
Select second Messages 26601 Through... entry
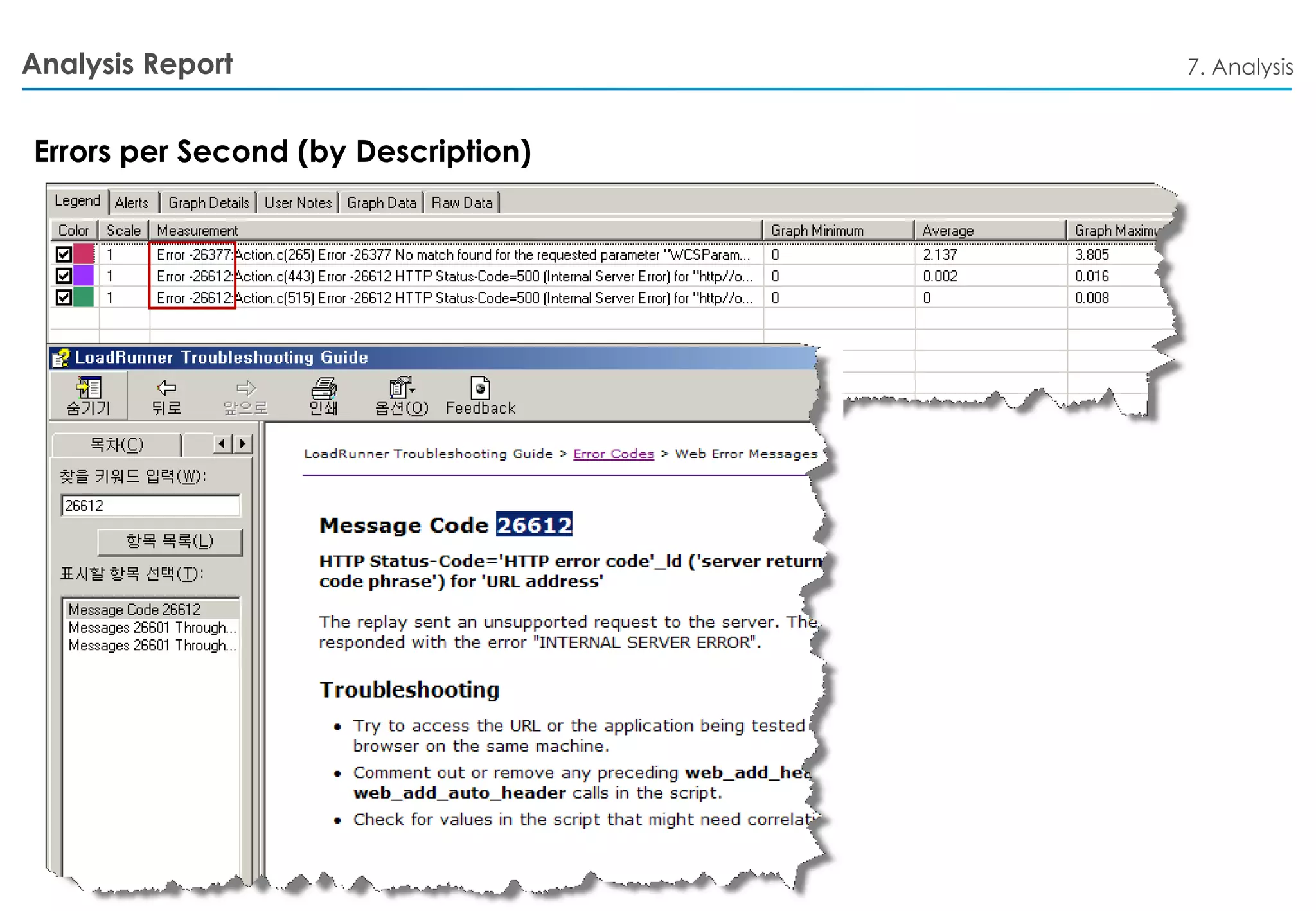click(152, 645)
